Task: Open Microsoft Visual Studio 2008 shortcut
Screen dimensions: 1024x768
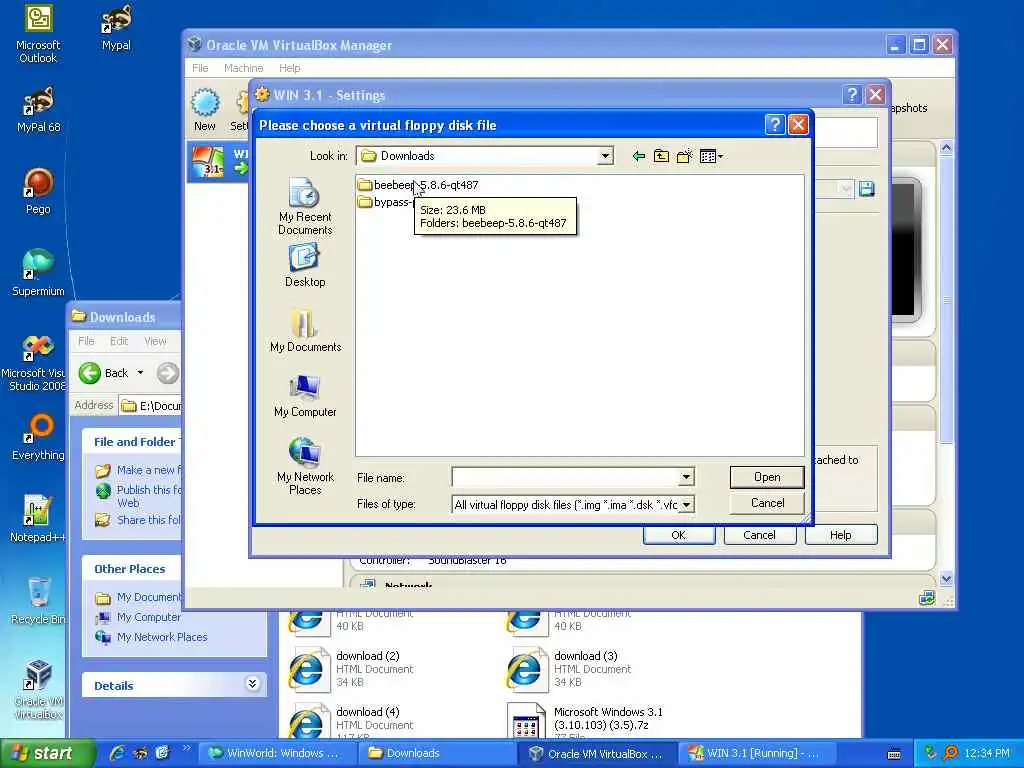Action: 35,362
